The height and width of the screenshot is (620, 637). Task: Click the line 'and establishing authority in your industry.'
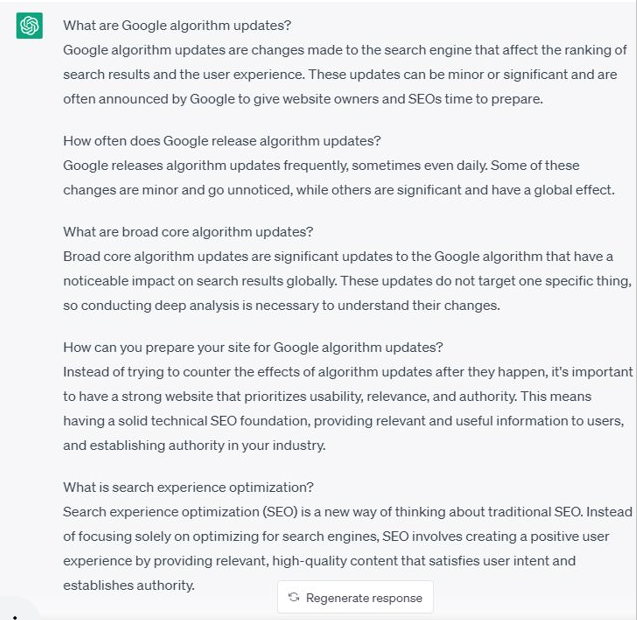pos(194,446)
